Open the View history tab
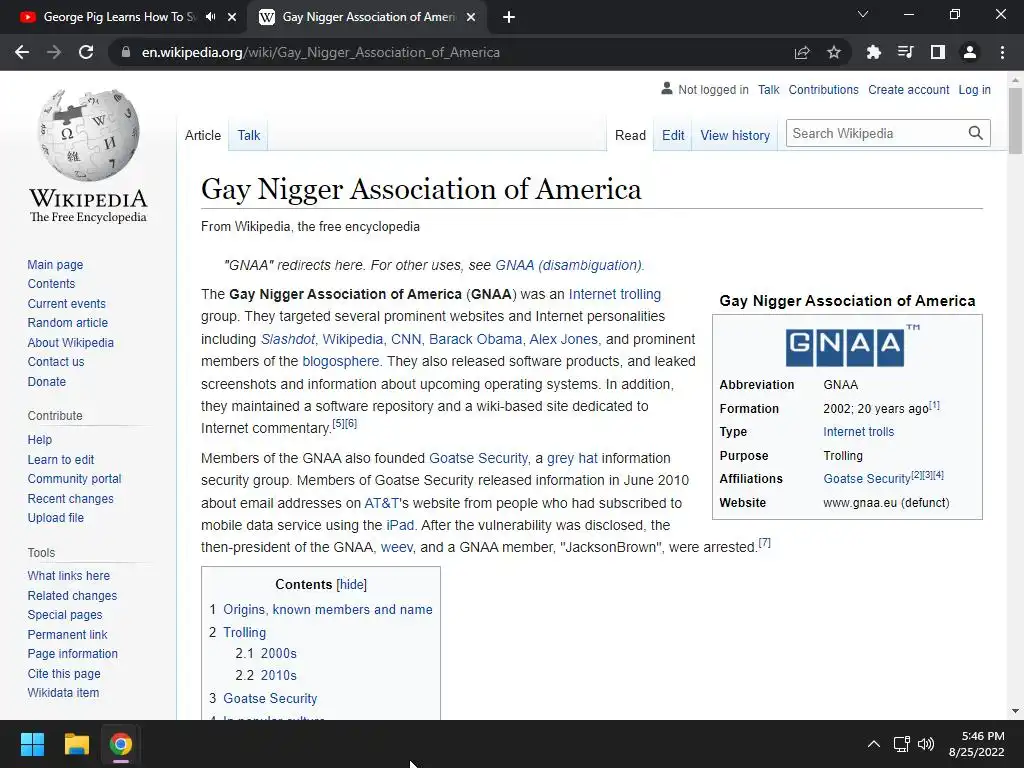The image size is (1024, 768). (x=735, y=135)
